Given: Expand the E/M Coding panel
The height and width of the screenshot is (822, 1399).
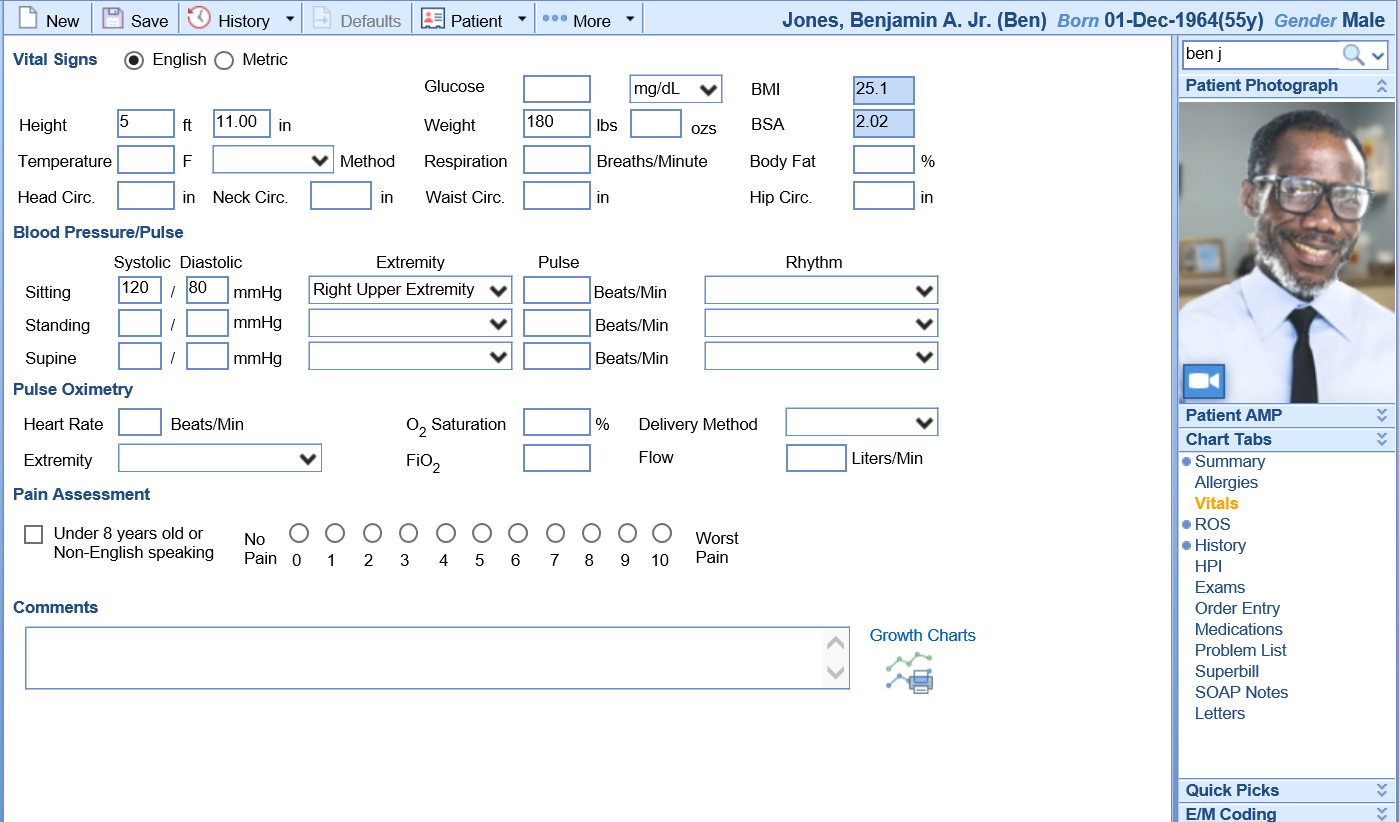Looking at the screenshot, I should tap(1382, 814).
